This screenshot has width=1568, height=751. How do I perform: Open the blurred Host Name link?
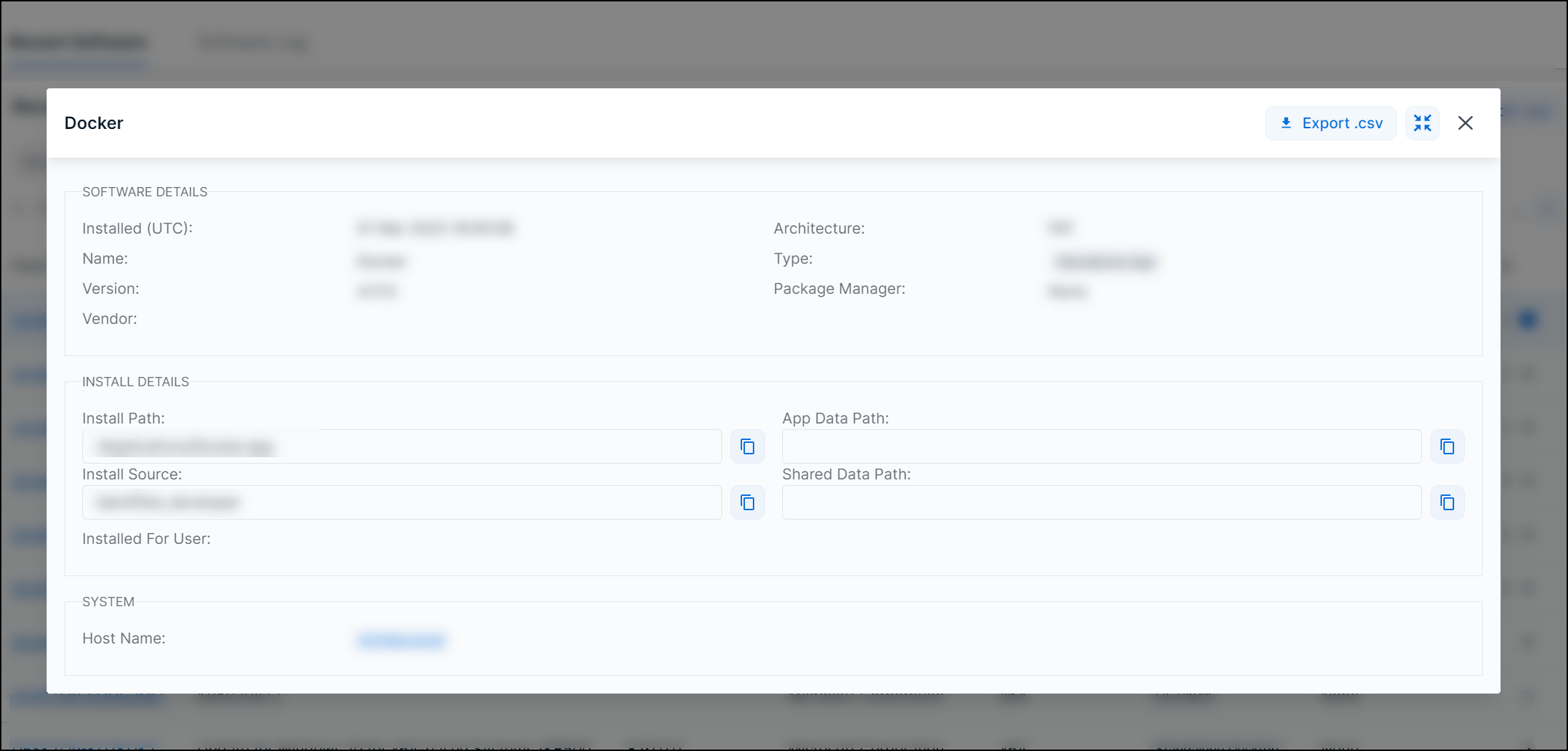401,640
